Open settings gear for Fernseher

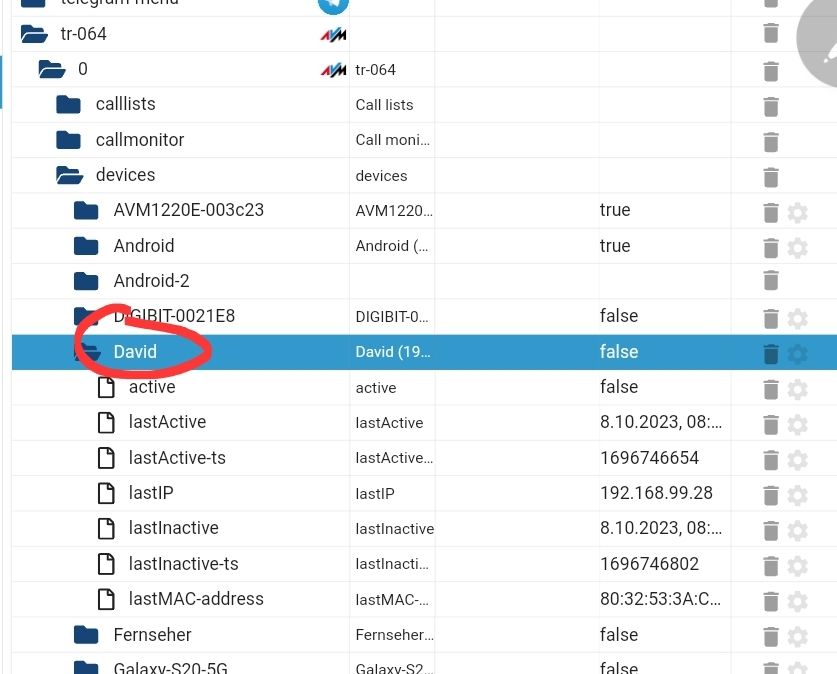click(797, 637)
